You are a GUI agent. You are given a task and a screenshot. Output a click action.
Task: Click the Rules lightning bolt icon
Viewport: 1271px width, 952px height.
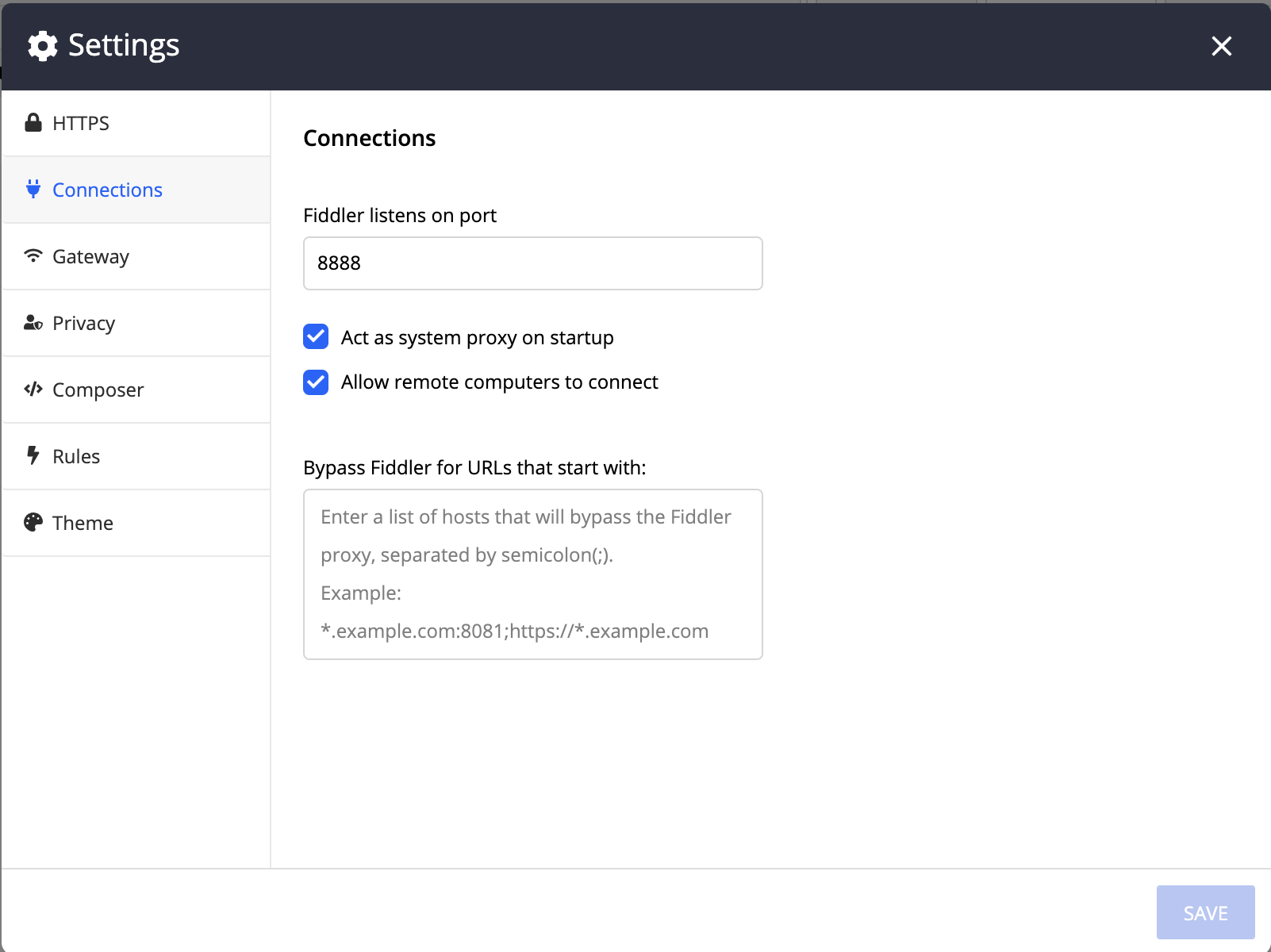click(33, 456)
